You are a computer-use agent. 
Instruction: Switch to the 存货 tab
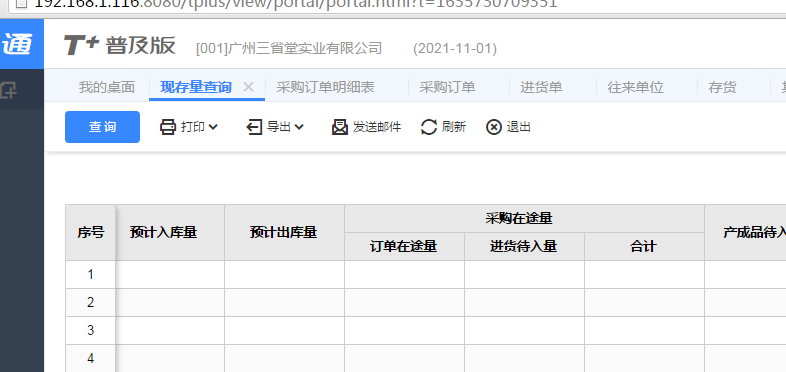pos(722,87)
